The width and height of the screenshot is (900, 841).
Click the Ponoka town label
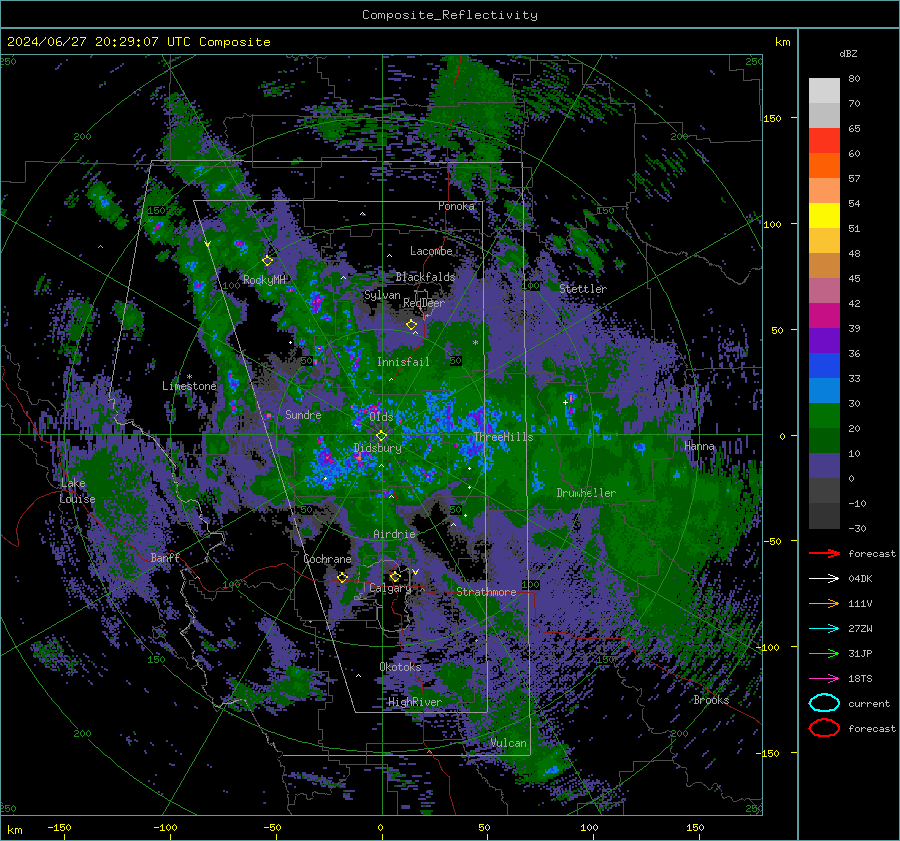(456, 206)
